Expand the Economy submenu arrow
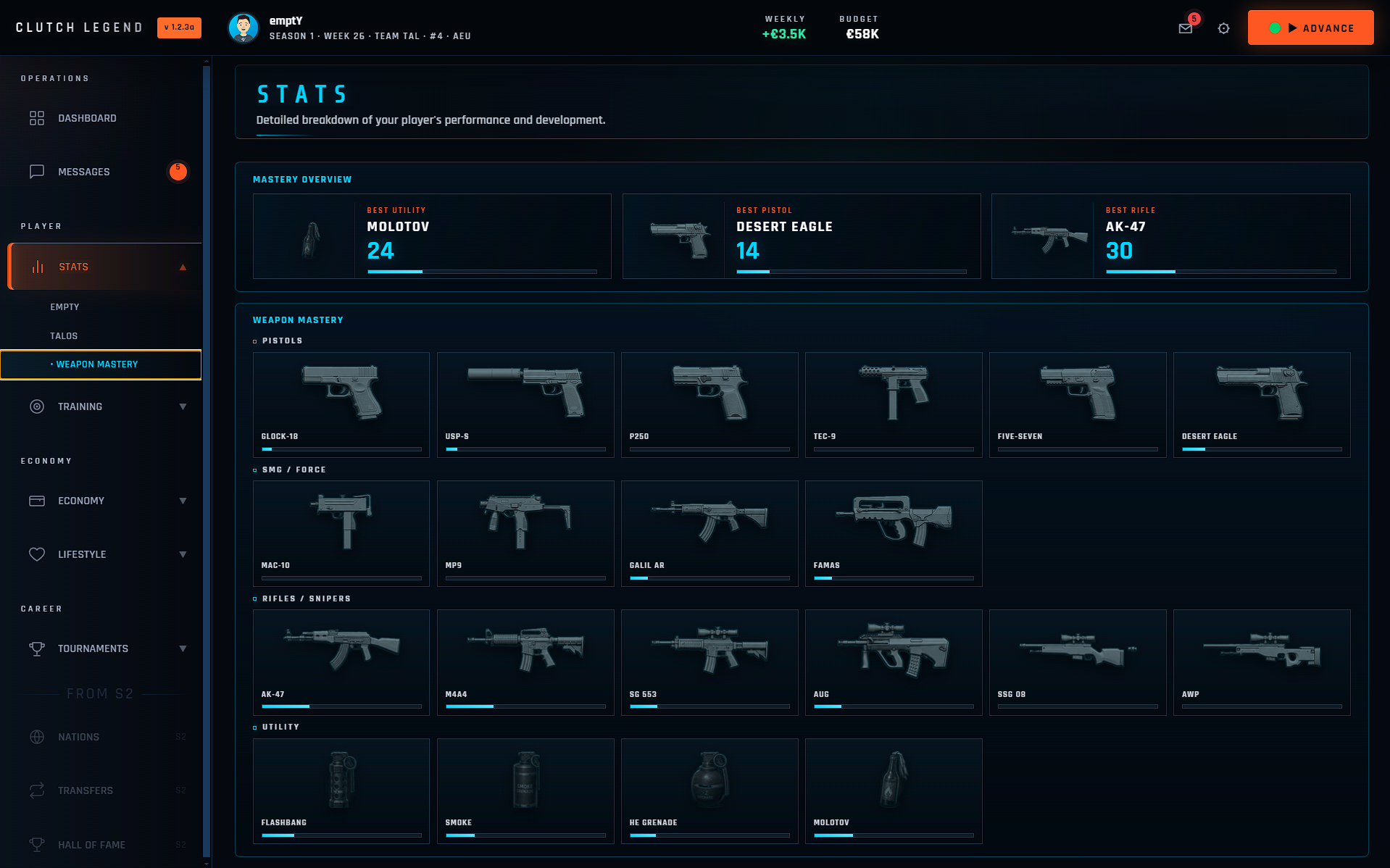The width and height of the screenshot is (1390, 868). coord(183,501)
